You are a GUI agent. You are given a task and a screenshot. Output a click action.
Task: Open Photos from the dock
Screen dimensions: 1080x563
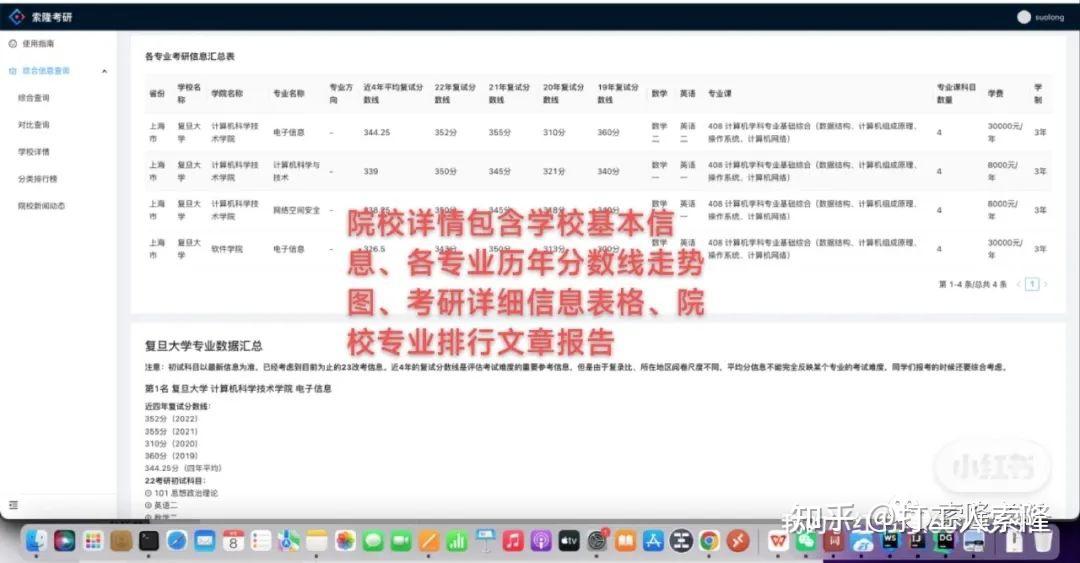(x=345, y=541)
